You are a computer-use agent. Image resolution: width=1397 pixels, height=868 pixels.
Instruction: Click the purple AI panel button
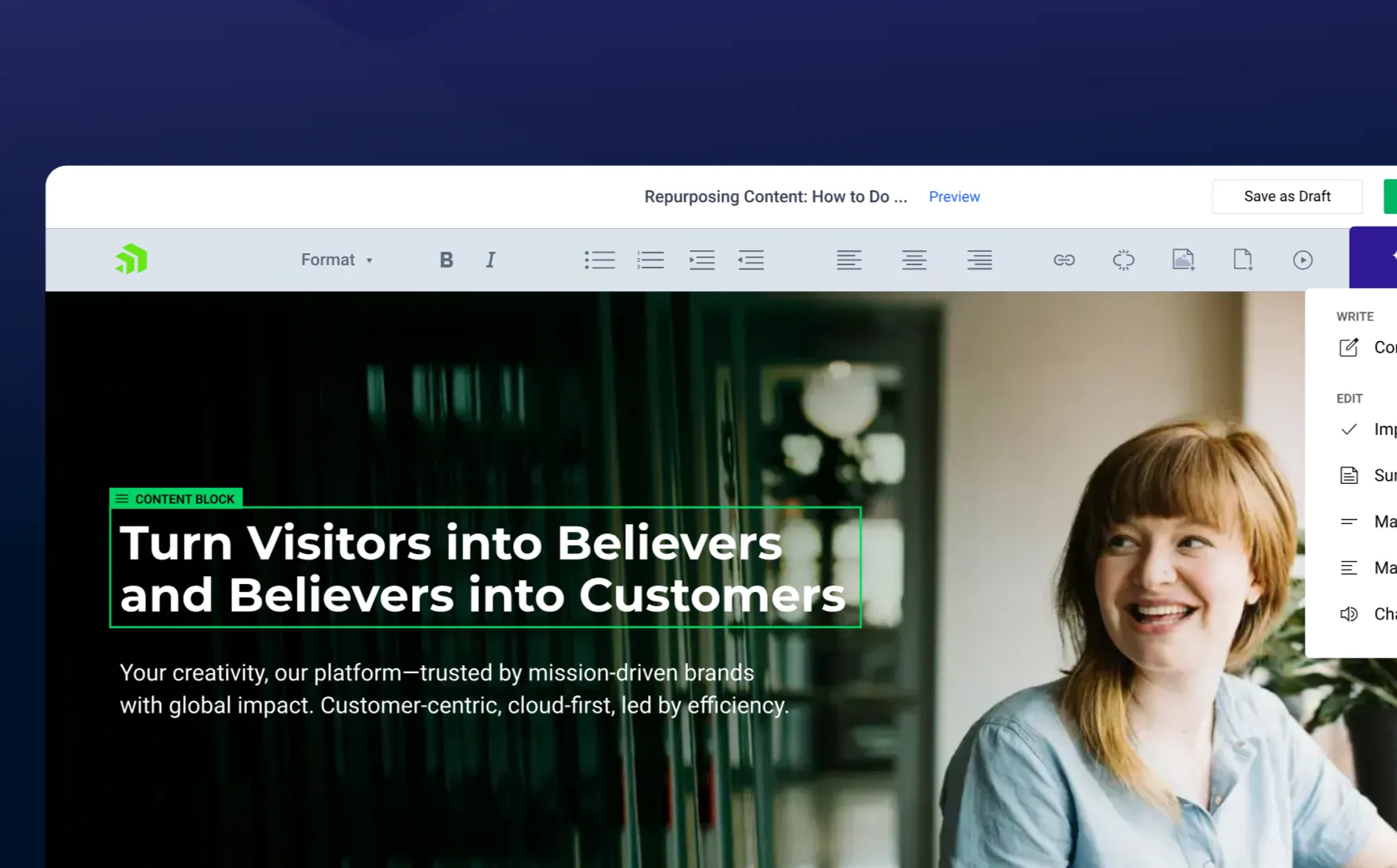click(x=1373, y=257)
